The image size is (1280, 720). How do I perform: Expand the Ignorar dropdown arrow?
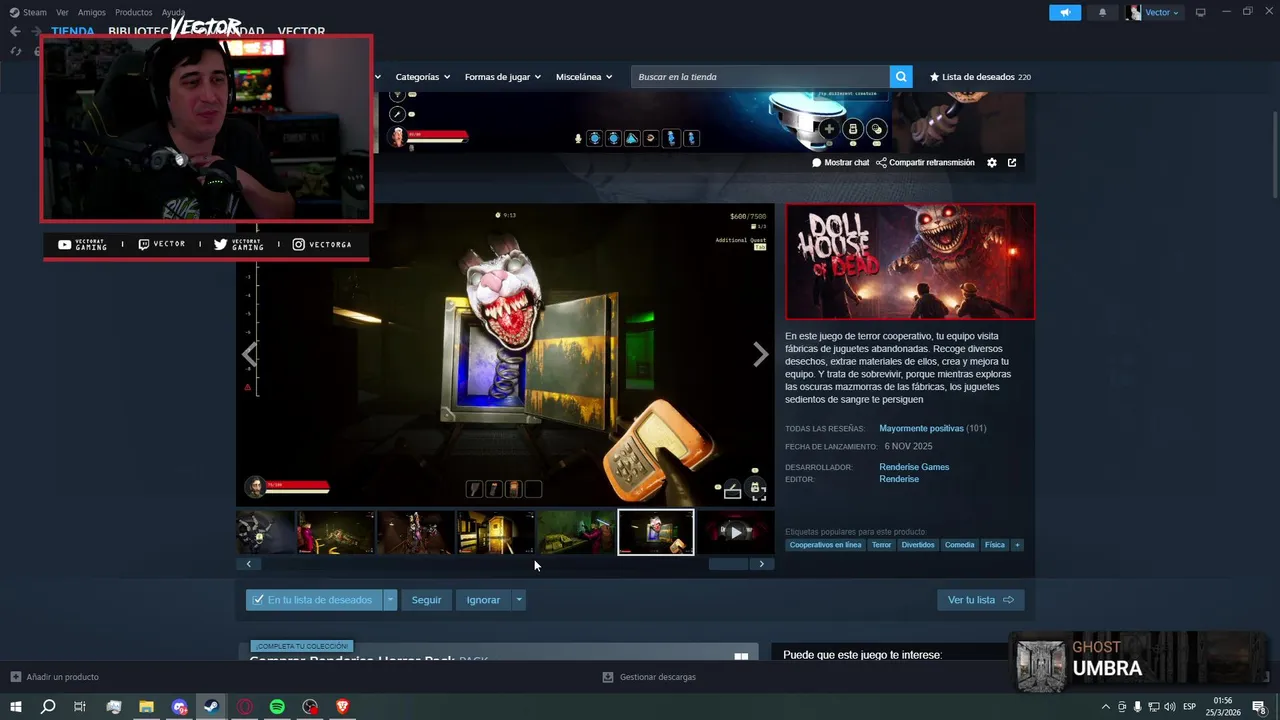[x=518, y=600]
